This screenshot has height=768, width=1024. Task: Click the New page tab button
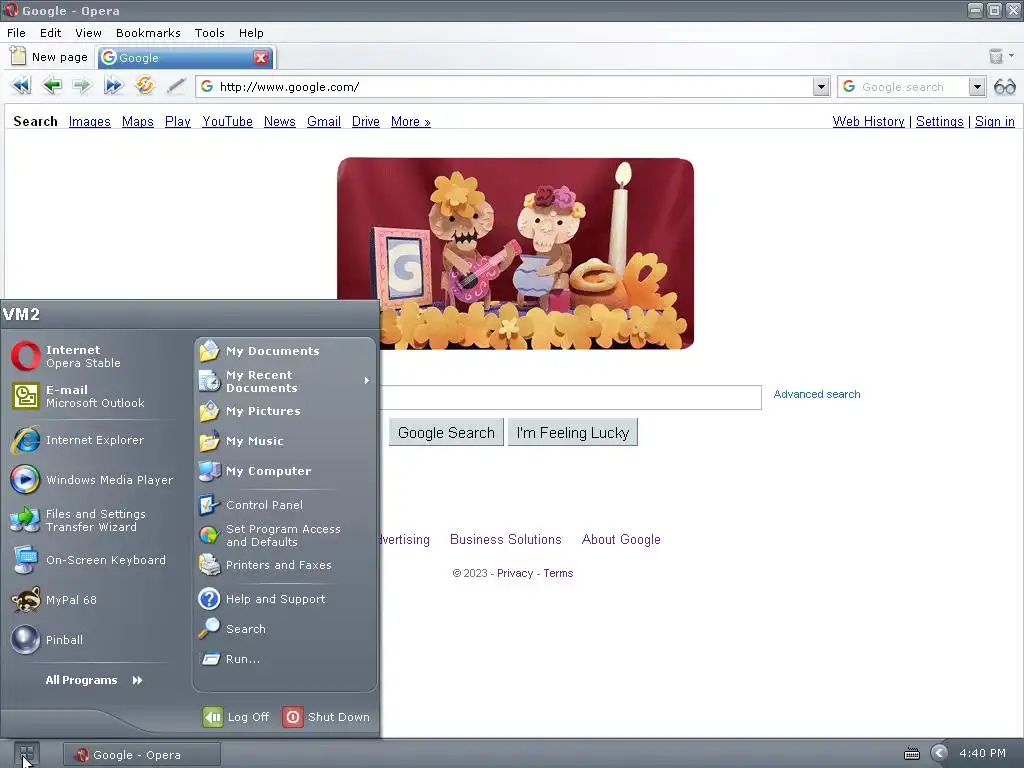(x=50, y=57)
